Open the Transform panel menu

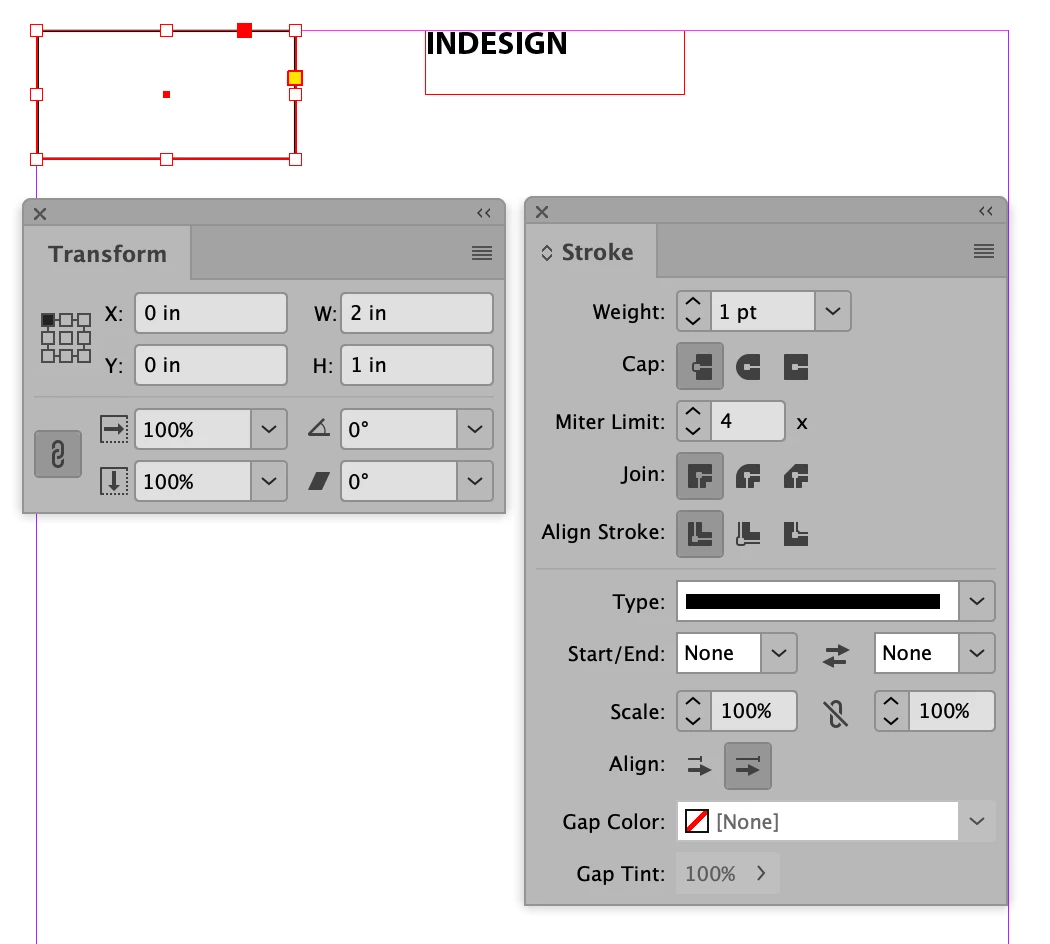point(482,253)
